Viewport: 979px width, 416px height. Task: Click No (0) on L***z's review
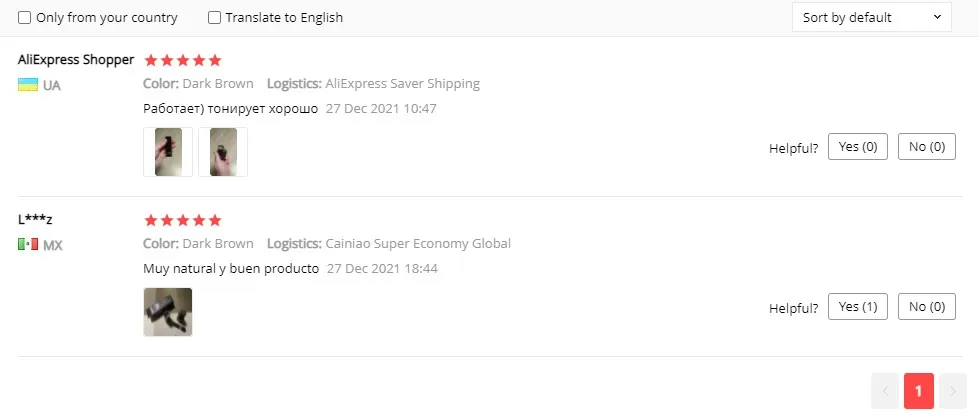click(926, 307)
